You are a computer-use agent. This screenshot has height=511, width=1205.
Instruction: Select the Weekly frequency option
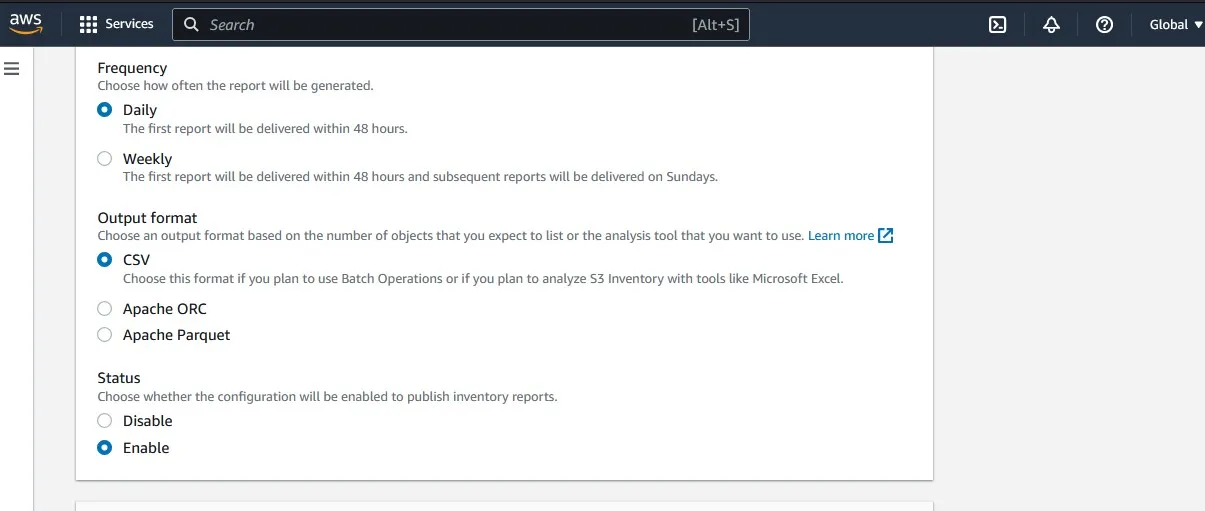click(x=104, y=158)
